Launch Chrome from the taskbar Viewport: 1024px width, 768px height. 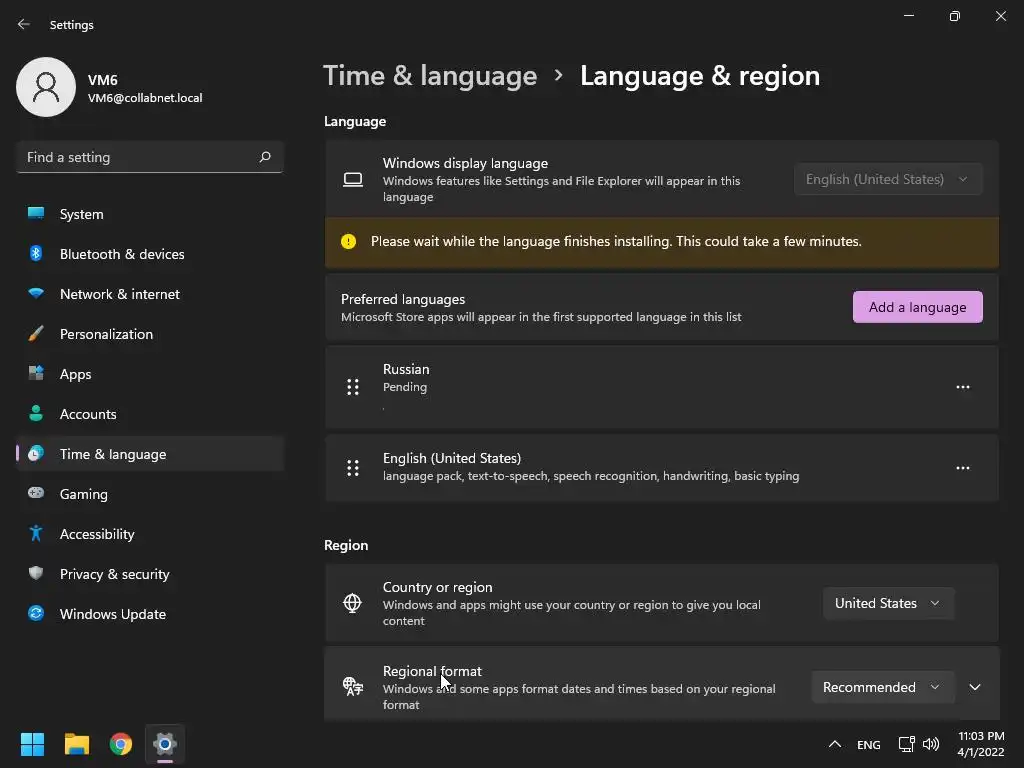pos(121,744)
